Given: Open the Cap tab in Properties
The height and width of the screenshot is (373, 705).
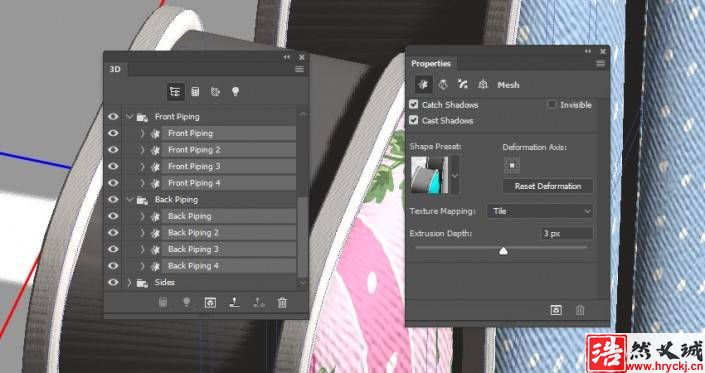Looking at the screenshot, I should (x=463, y=84).
